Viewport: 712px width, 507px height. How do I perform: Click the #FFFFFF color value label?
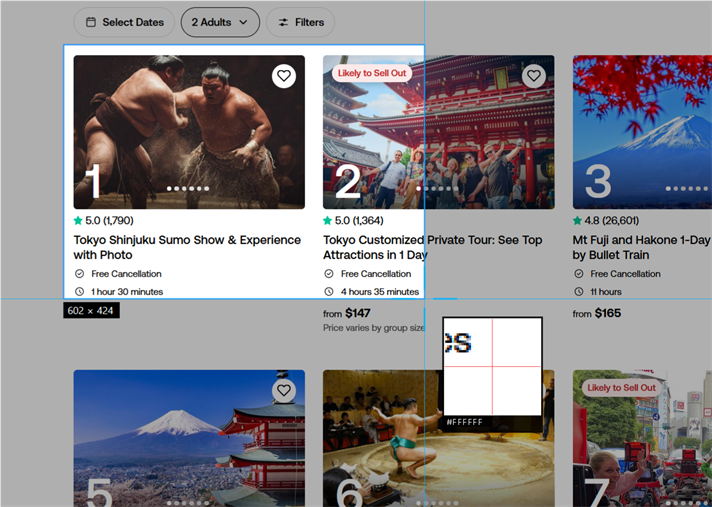[x=465, y=423]
